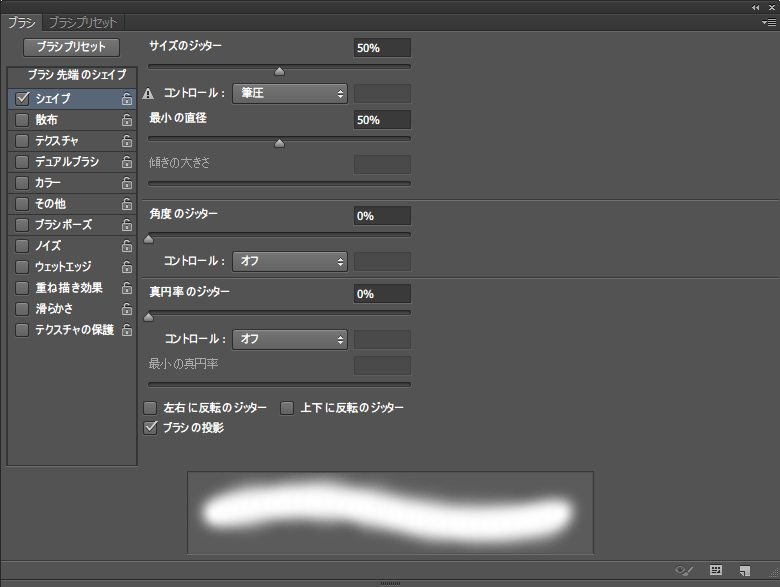Select the 散布 label

[x=46, y=120]
